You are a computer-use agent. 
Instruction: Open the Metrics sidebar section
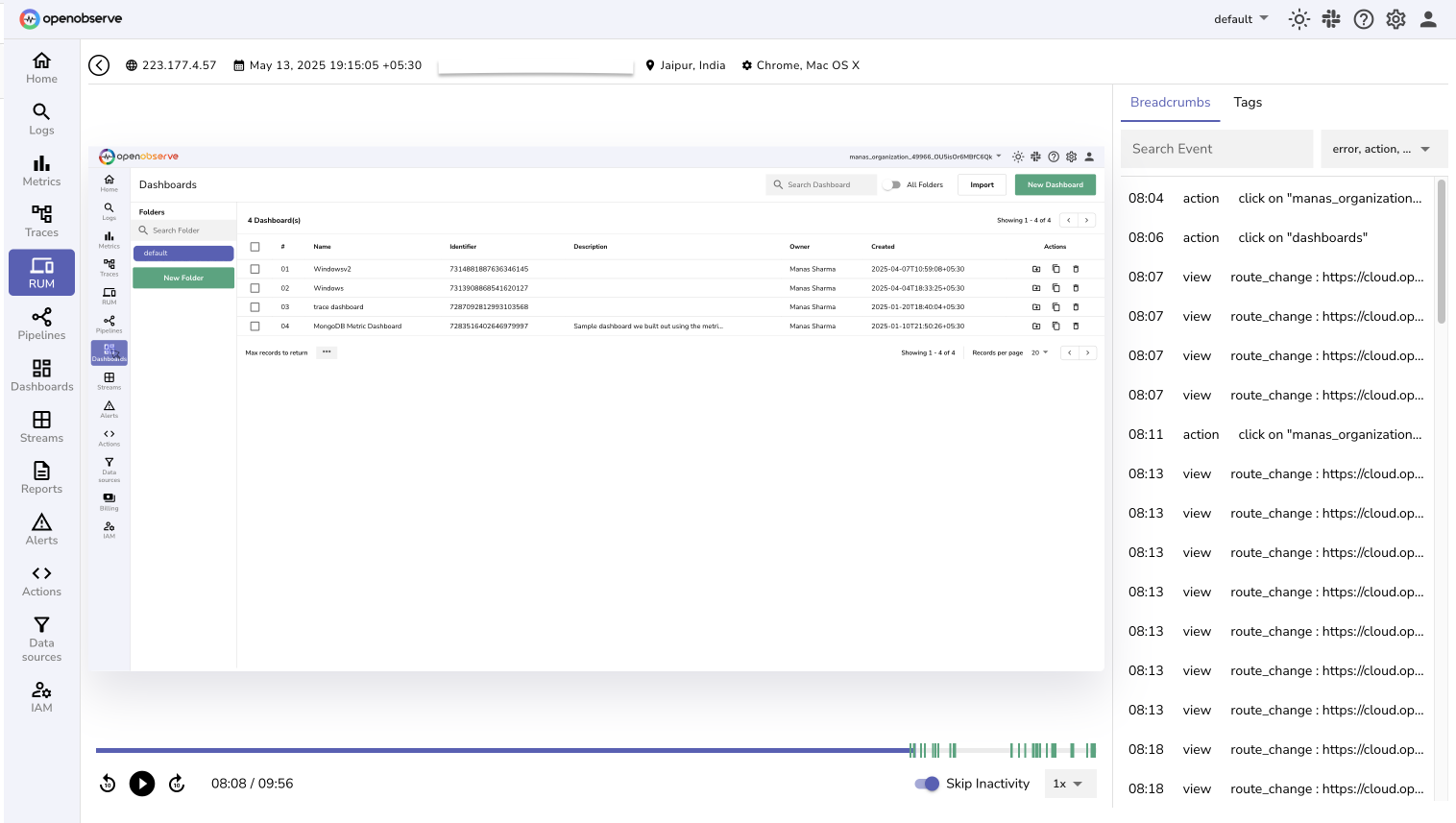pyautogui.click(x=41, y=169)
